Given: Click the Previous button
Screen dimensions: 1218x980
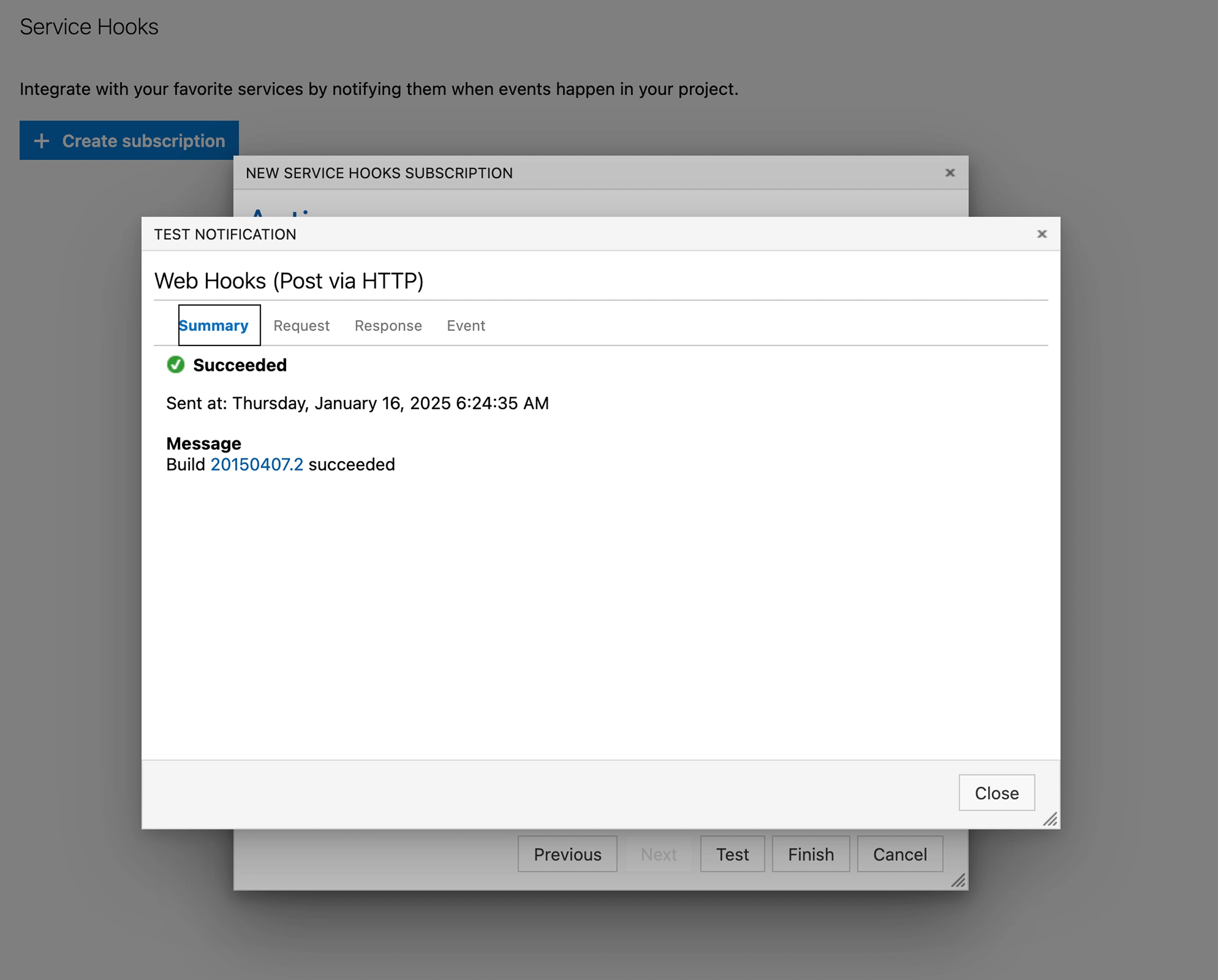Looking at the screenshot, I should point(567,854).
